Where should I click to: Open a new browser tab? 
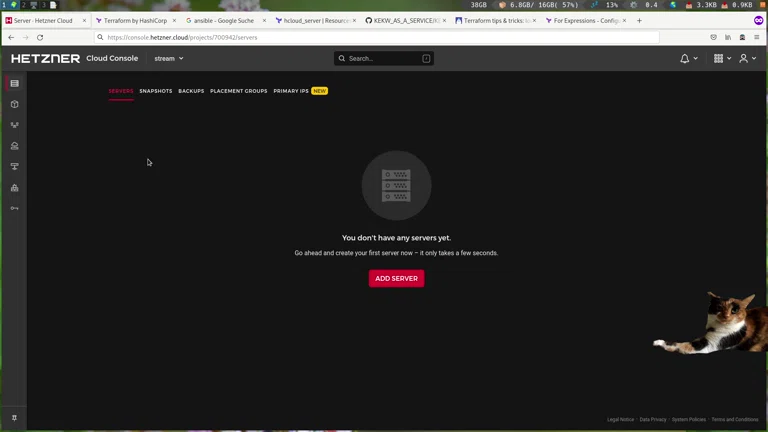click(x=639, y=21)
